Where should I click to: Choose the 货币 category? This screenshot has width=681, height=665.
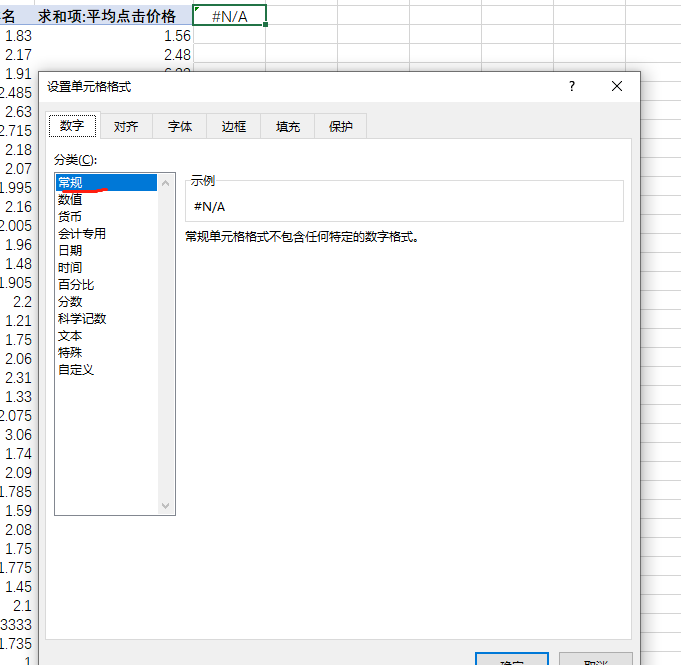pyautogui.click(x=71, y=216)
